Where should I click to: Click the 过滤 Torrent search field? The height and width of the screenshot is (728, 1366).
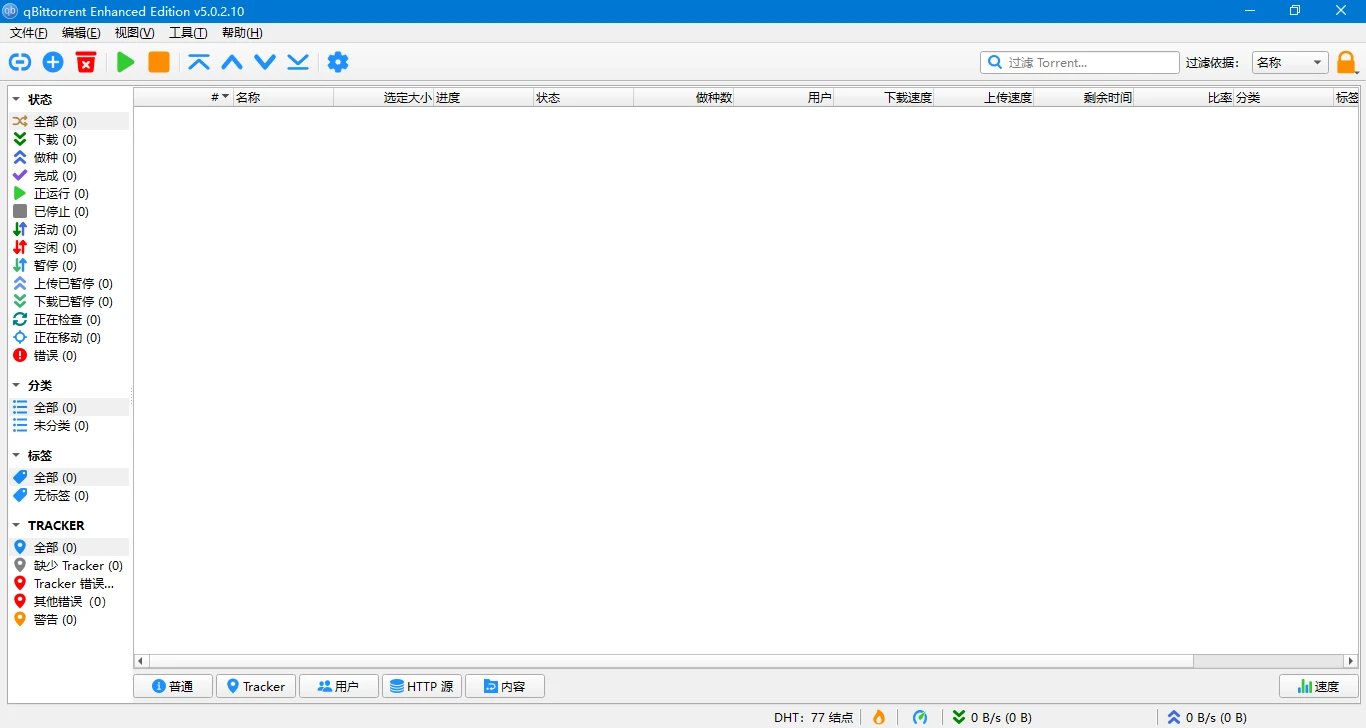[1080, 62]
